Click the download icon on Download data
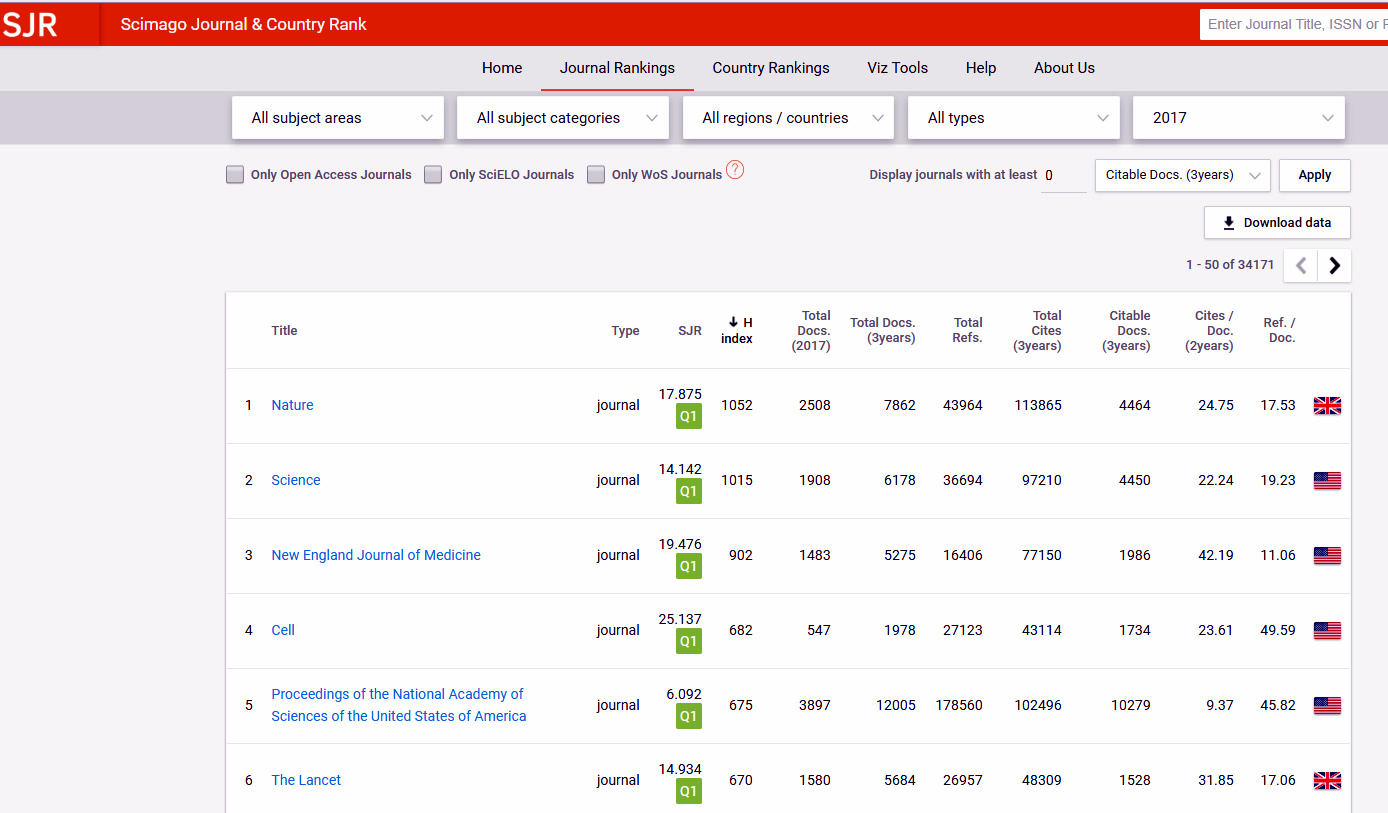Screen dimensions: 1388x813 (x=1227, y=222)
